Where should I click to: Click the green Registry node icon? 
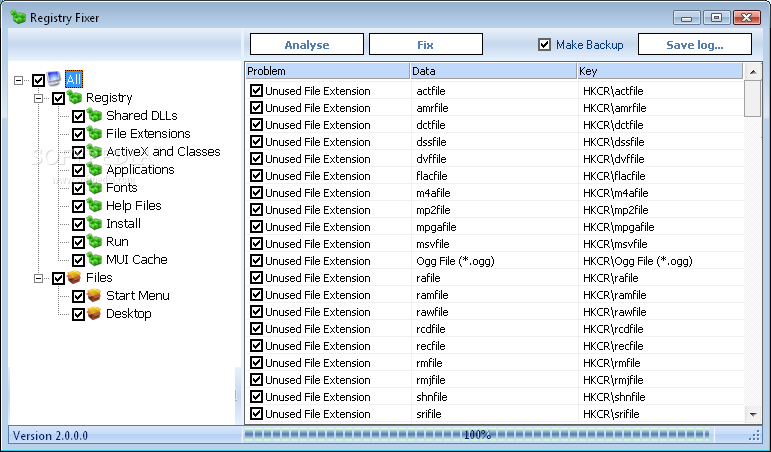pos(74,97)
